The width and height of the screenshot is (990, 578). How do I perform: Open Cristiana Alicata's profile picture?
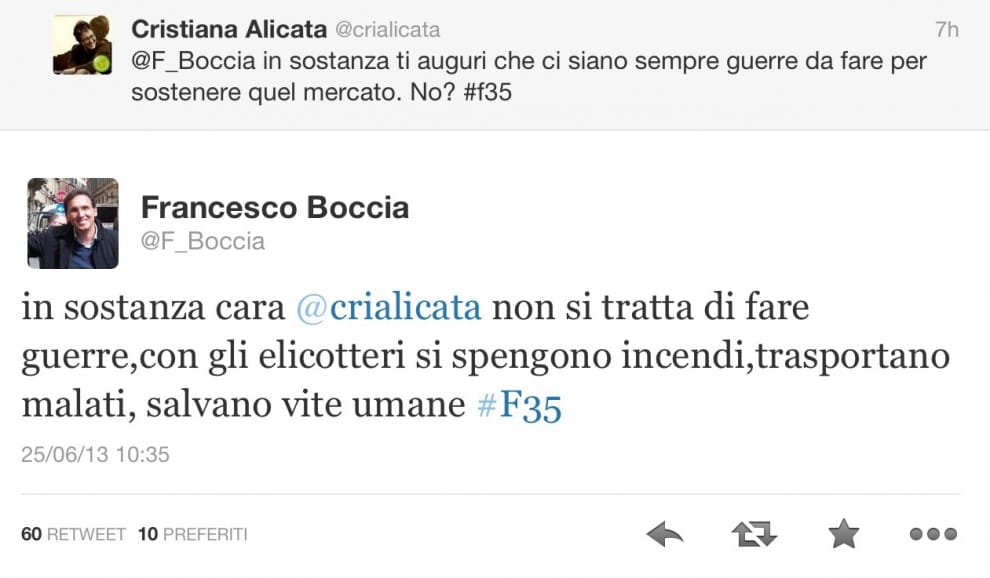[x=83, y=45]
